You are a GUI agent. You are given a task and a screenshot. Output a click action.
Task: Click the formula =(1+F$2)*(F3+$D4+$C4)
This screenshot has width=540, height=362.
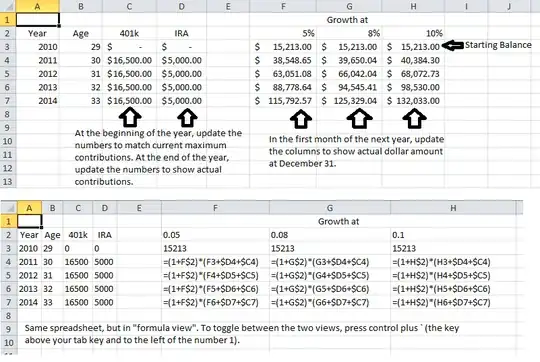[x=215, y=262]
